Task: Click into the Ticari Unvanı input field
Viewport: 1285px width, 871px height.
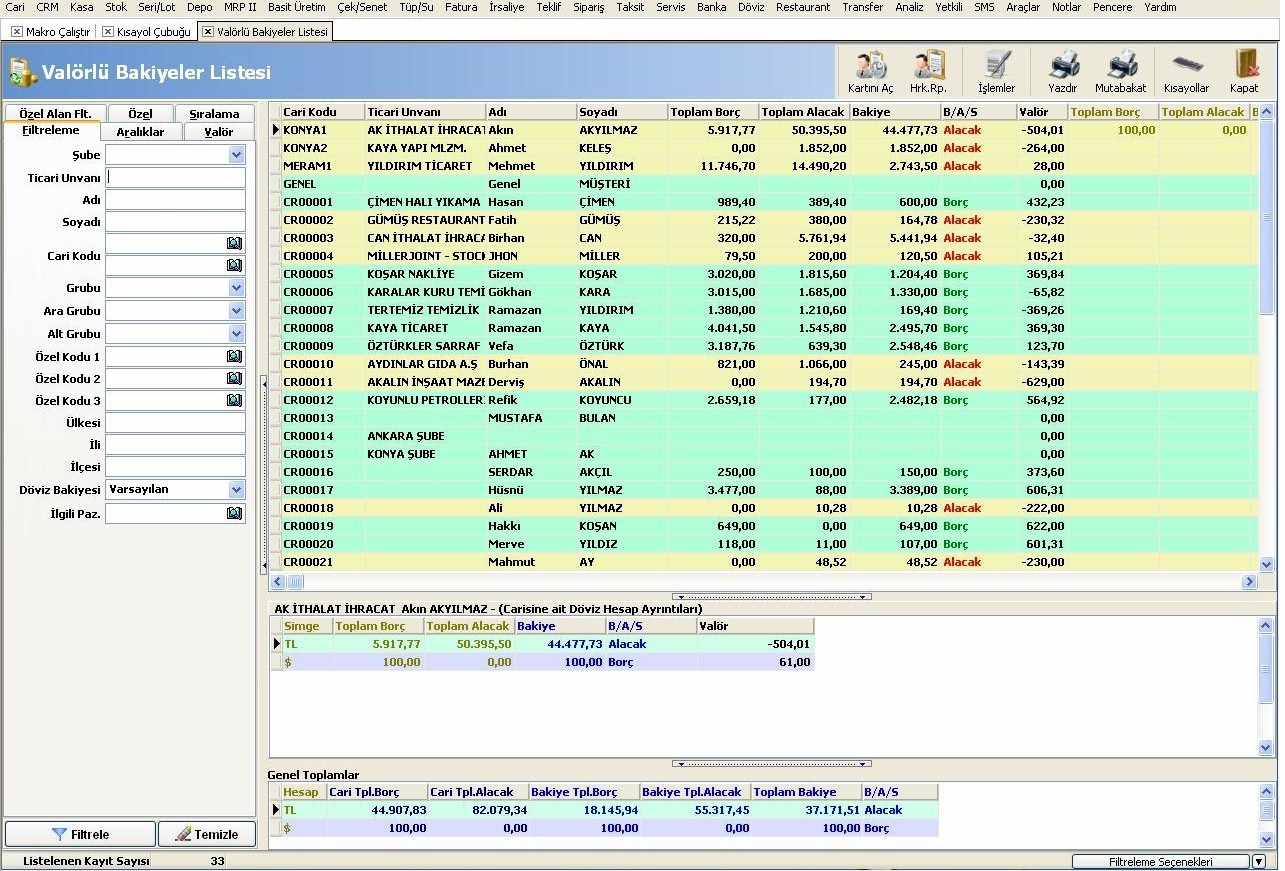Action: click(175, 178)
